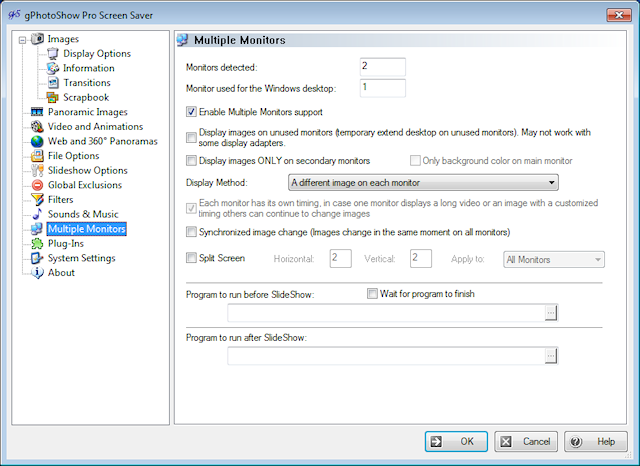Open Global Exclusions page
The height and width of the screenshot is (466, 640).
85,185
